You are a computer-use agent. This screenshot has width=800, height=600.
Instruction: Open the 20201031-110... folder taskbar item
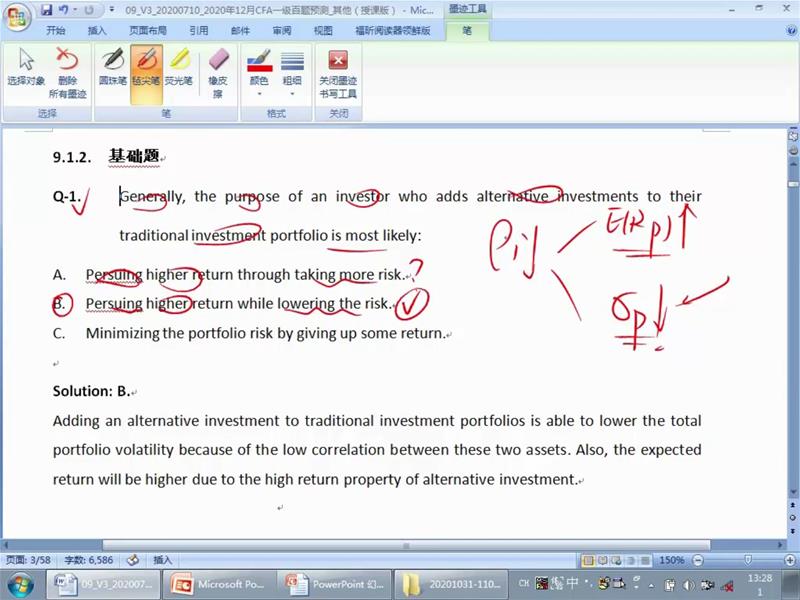coord(451,585)
